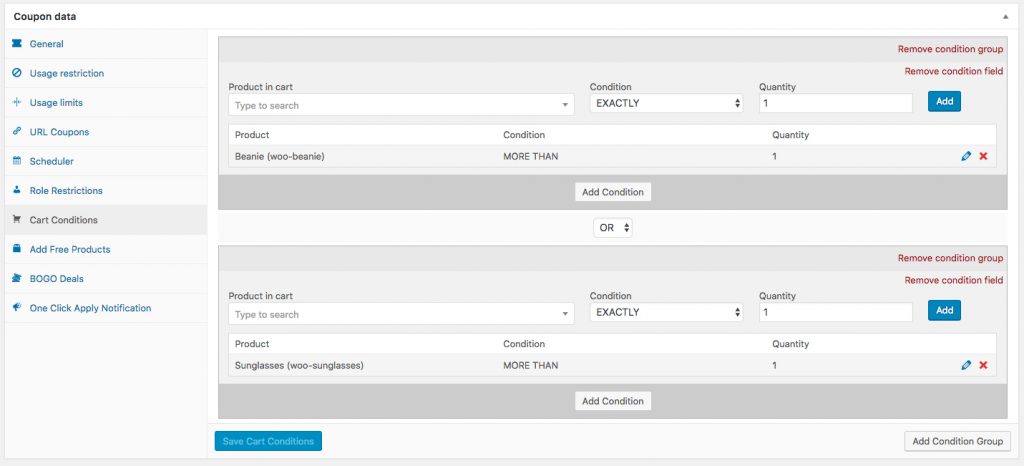Click the Add button in second group

point(944,312)
